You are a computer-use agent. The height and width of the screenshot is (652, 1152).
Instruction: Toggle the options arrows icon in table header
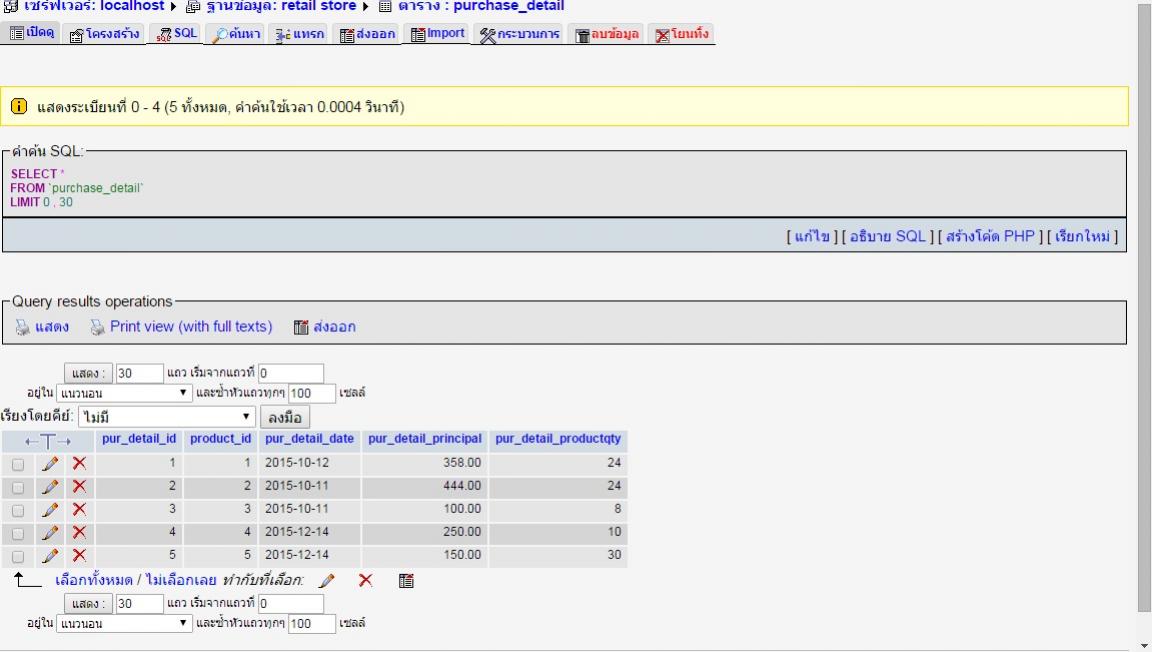coord(48,441)
